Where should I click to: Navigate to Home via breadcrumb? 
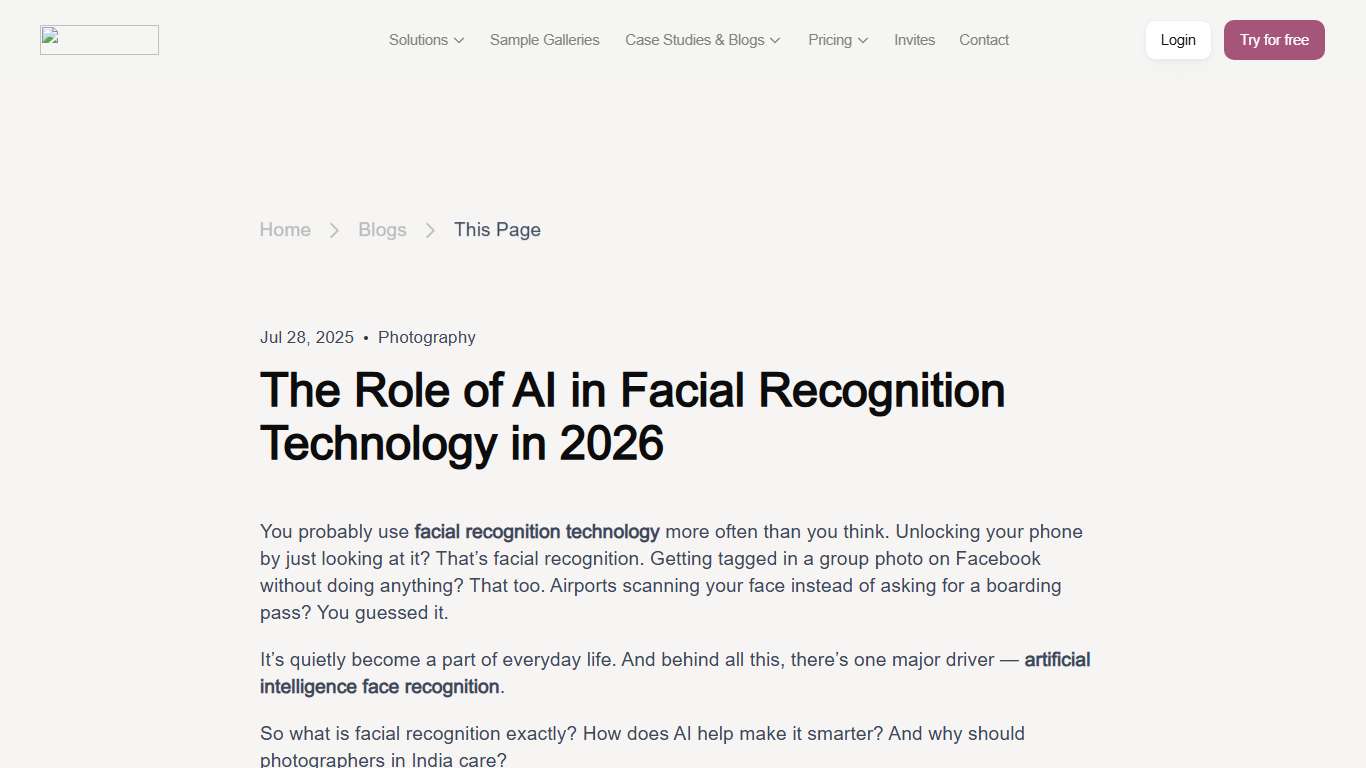[284, 230]
